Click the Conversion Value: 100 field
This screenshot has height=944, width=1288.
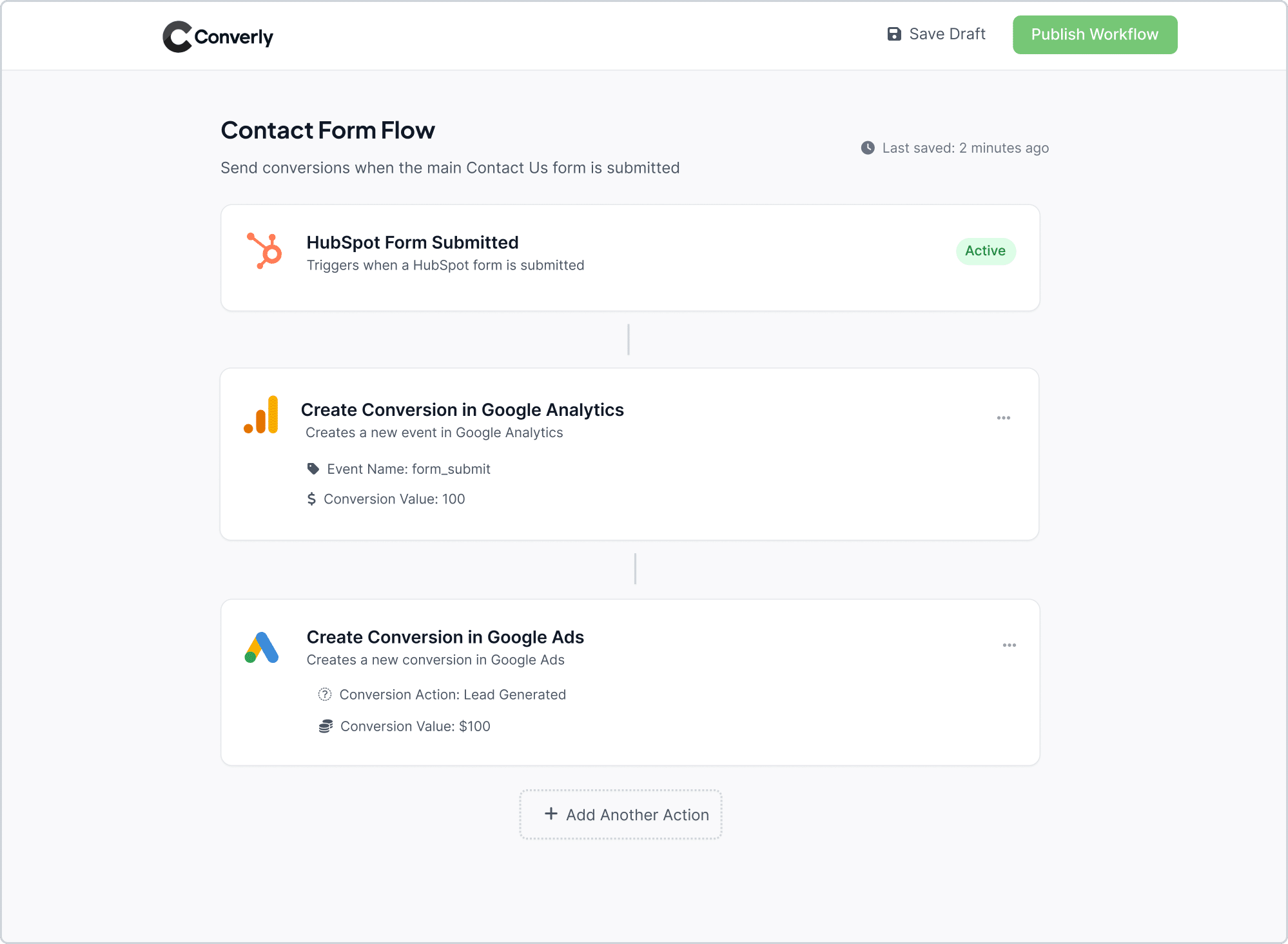click(394, 499)
